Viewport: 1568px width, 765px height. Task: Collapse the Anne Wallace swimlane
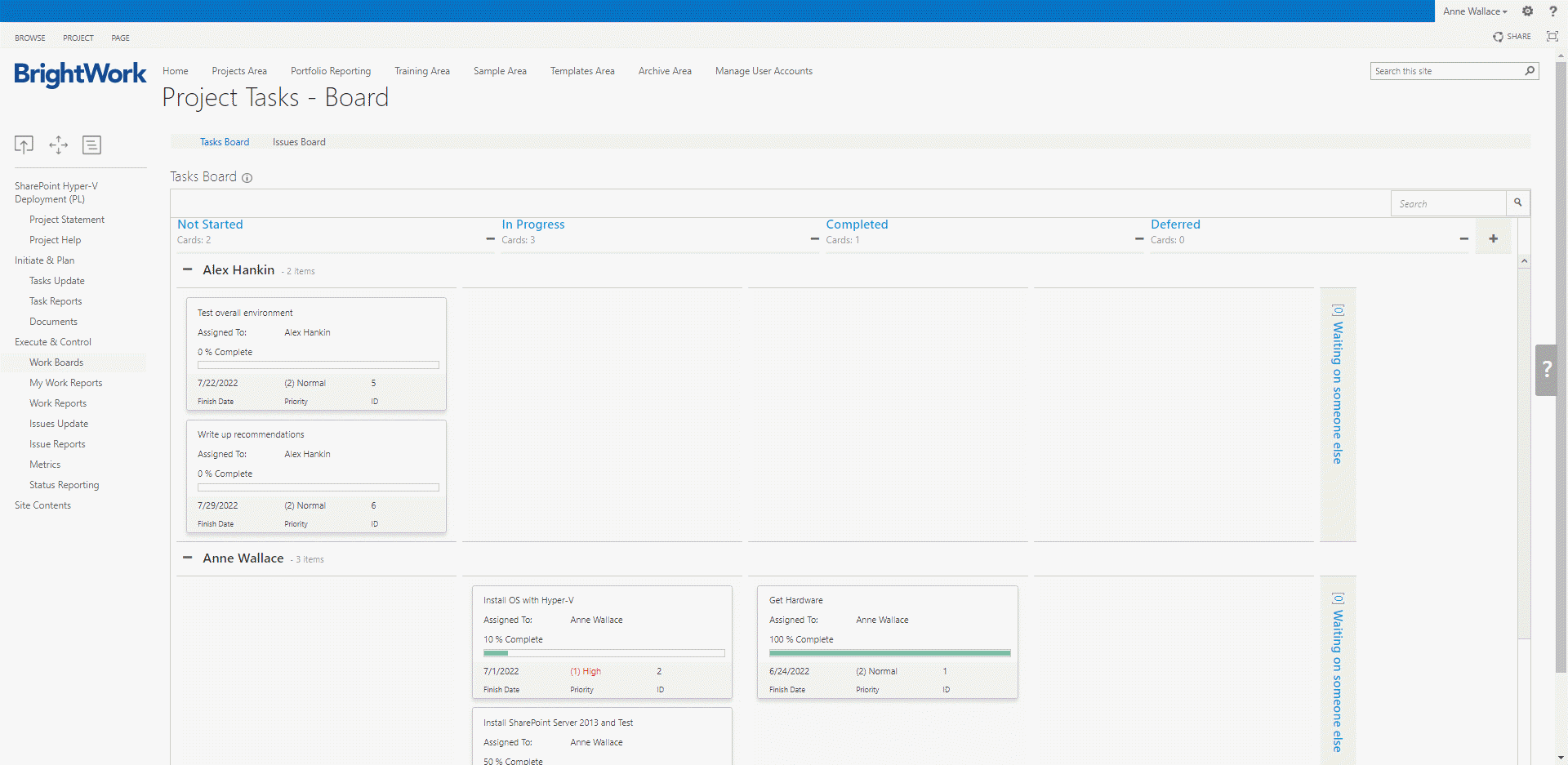187,558
